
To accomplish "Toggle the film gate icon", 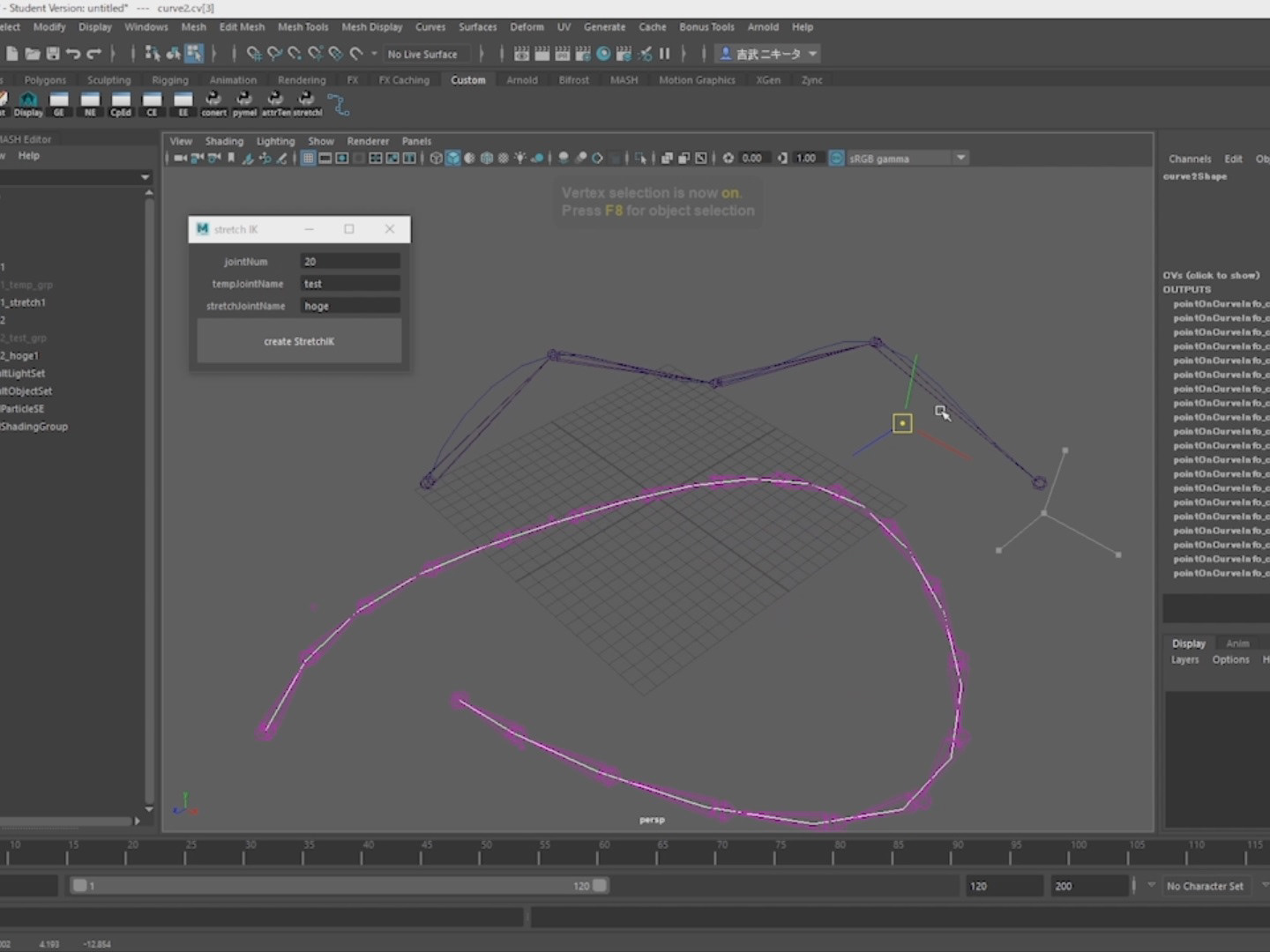I will tap(325, 159).
